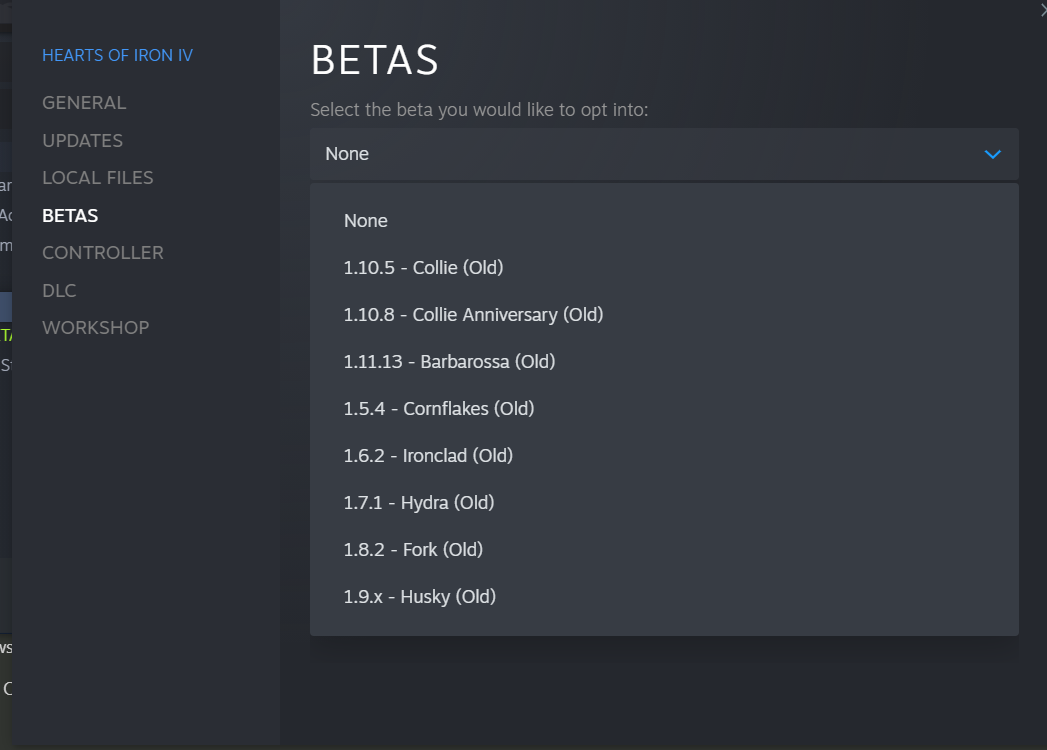This screenshot has width=1047, height=750.
Task: Switch to the Updates tab
Action: point(82,141)
